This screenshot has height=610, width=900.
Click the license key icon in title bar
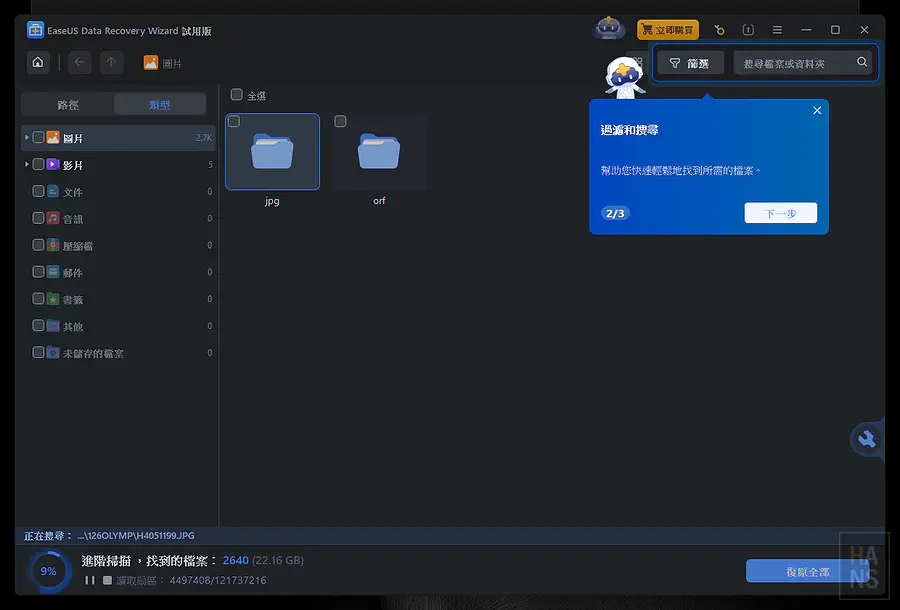[x=719, y=30]
